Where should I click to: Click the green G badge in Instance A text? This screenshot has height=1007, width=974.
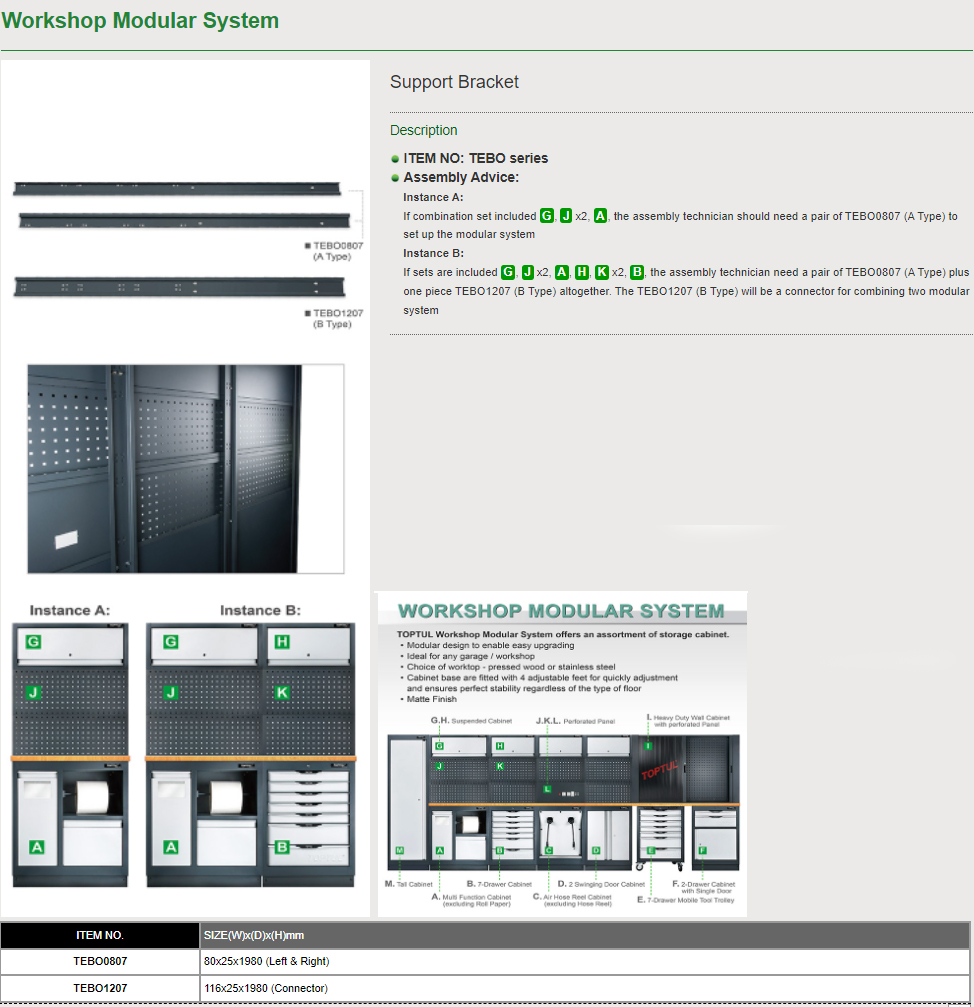click(x=546, y=216)
